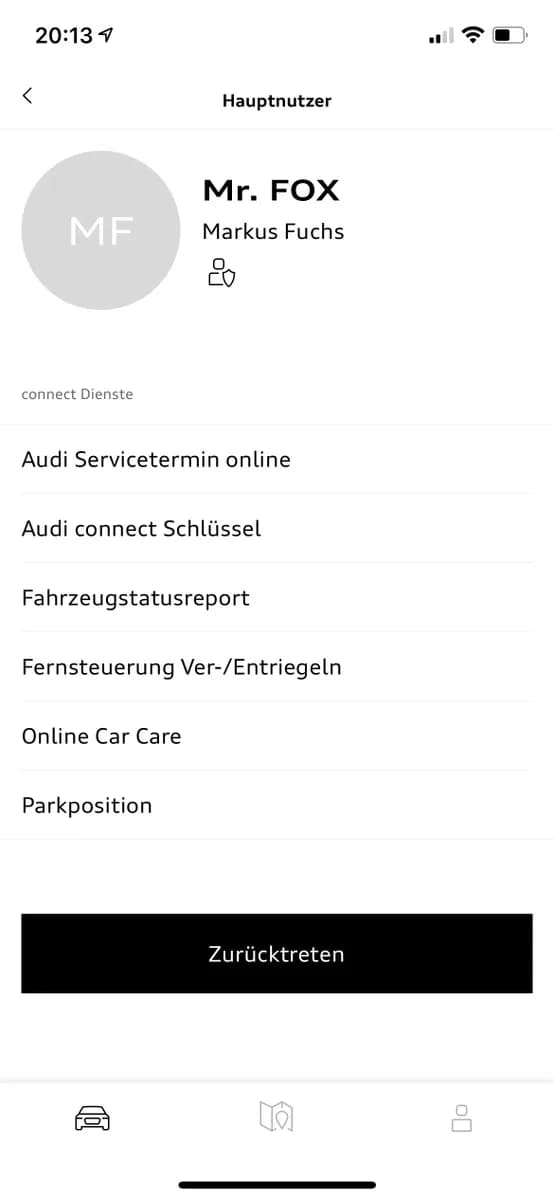The image size is (554, 1200).
Task: Tap the Markus Fuchs name text
Action: pyautogui.click(x=273, y=232)
